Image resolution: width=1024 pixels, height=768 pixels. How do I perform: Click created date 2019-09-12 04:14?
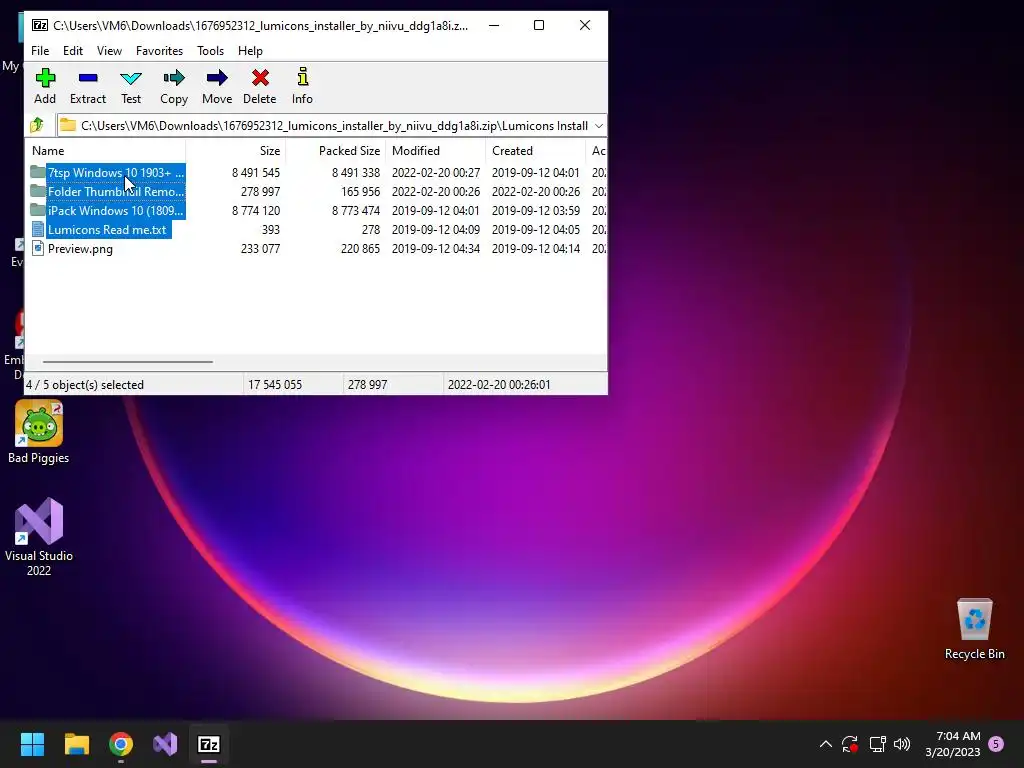pos(536,249)
